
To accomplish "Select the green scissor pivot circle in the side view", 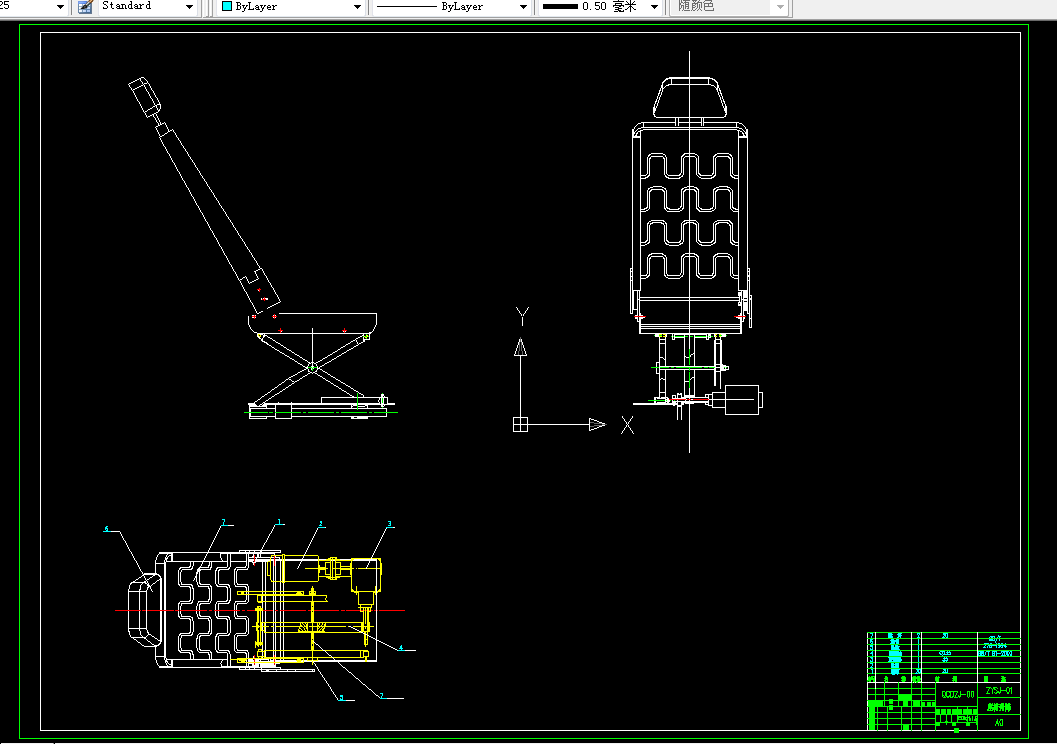I will tap(312, 367).
